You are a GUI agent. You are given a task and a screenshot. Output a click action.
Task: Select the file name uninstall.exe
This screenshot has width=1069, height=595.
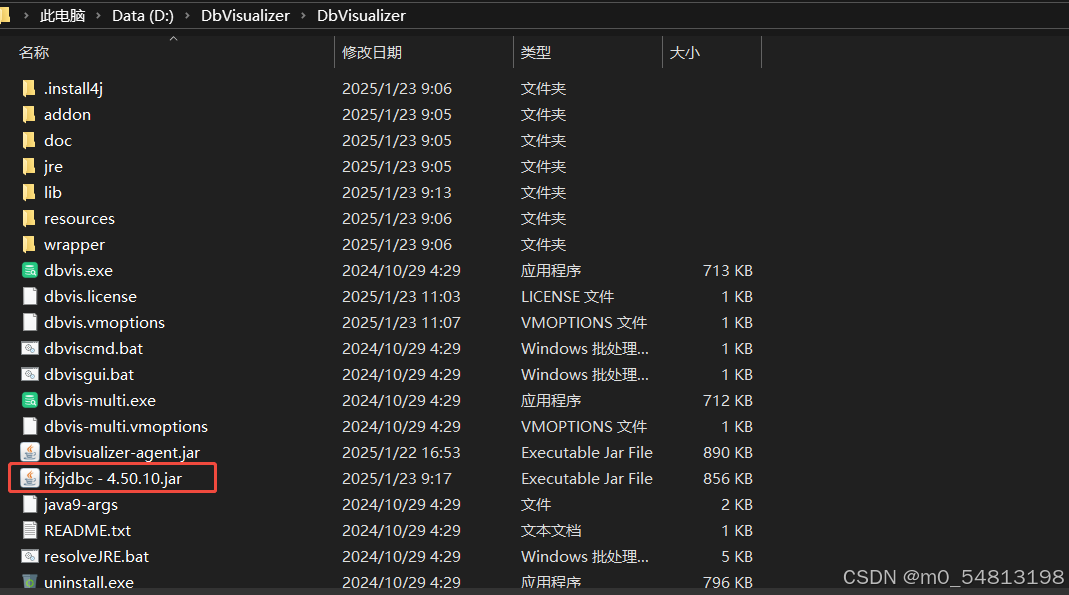pos(89,582)
